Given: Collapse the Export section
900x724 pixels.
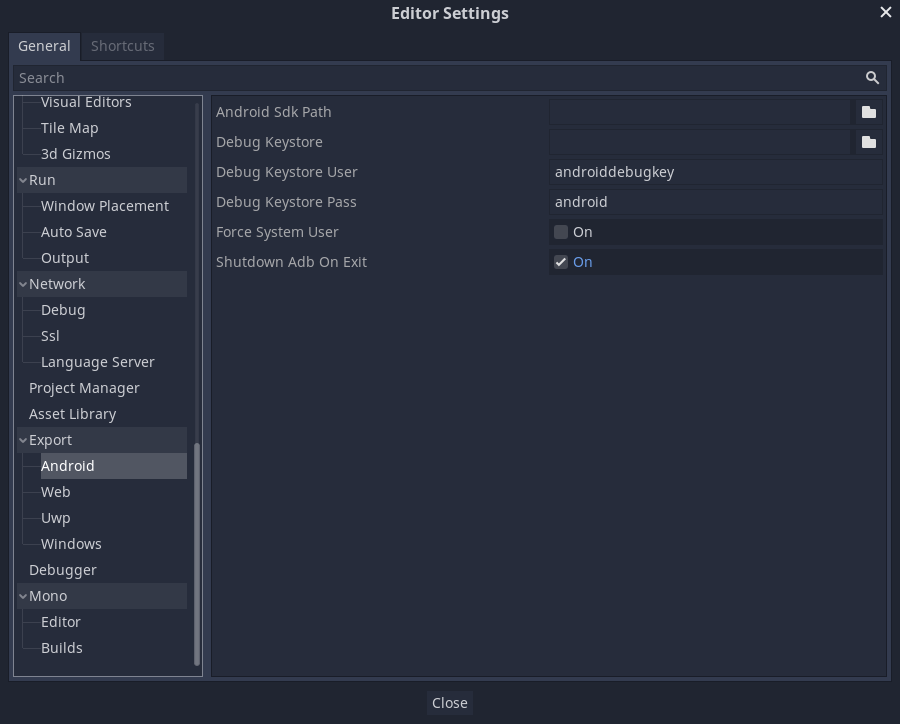Looking at the screenshot, I should pyautogui.click(x=22, y=439).
